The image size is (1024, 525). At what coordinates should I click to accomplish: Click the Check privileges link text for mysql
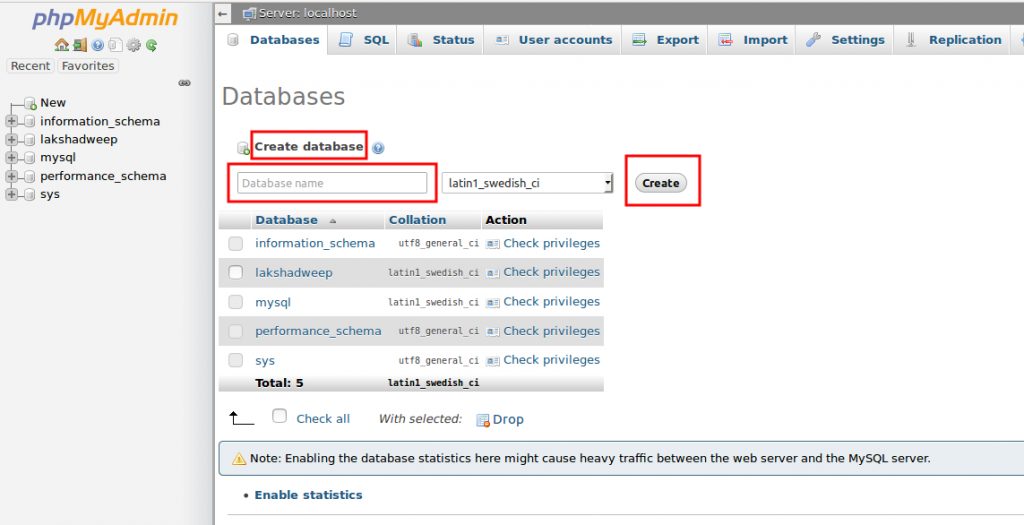tap(551, 302)
